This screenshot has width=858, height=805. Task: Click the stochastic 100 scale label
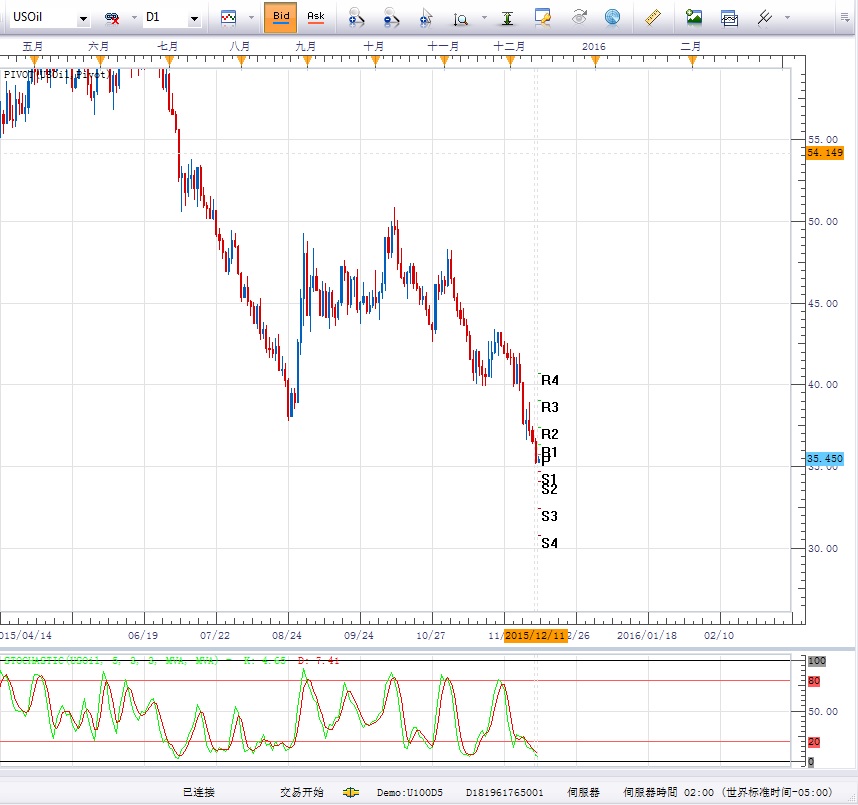point(816,661)
